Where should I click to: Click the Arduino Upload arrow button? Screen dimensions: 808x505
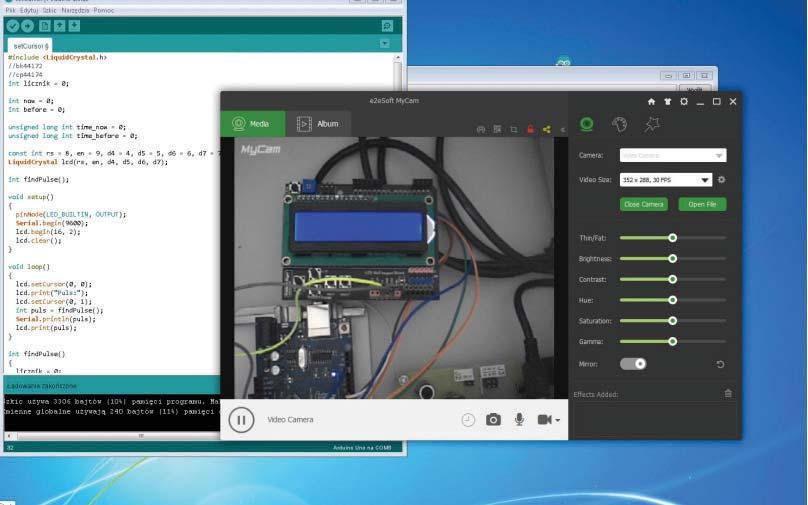click(28, 26)
